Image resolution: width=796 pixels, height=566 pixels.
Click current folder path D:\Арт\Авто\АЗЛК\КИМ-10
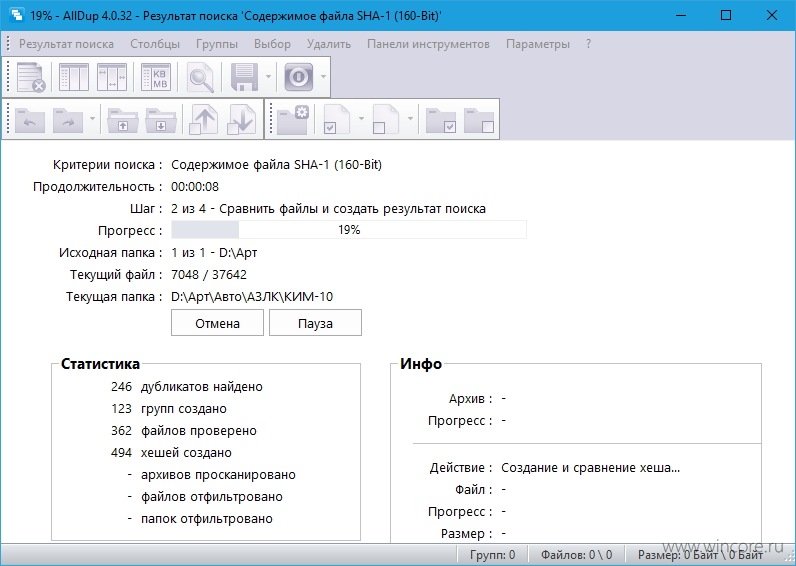[x=252, y=296]
